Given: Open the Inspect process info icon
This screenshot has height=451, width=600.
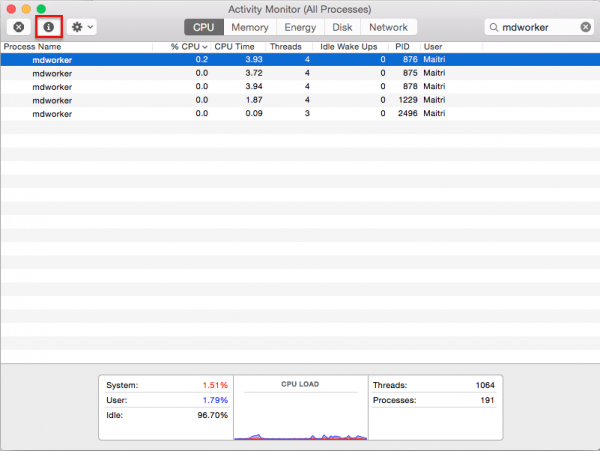Looking at the screenshot, I should pyautogui.click(x=48, y=27).
